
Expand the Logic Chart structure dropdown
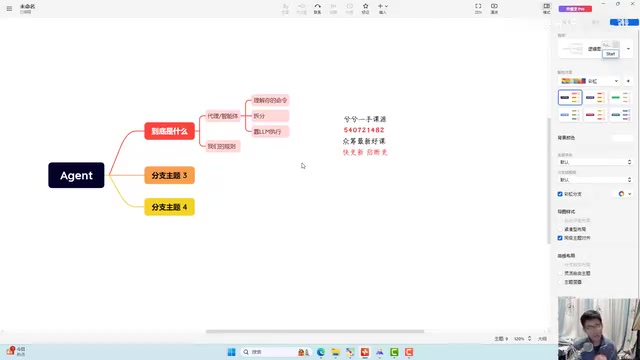click(628, 49)
